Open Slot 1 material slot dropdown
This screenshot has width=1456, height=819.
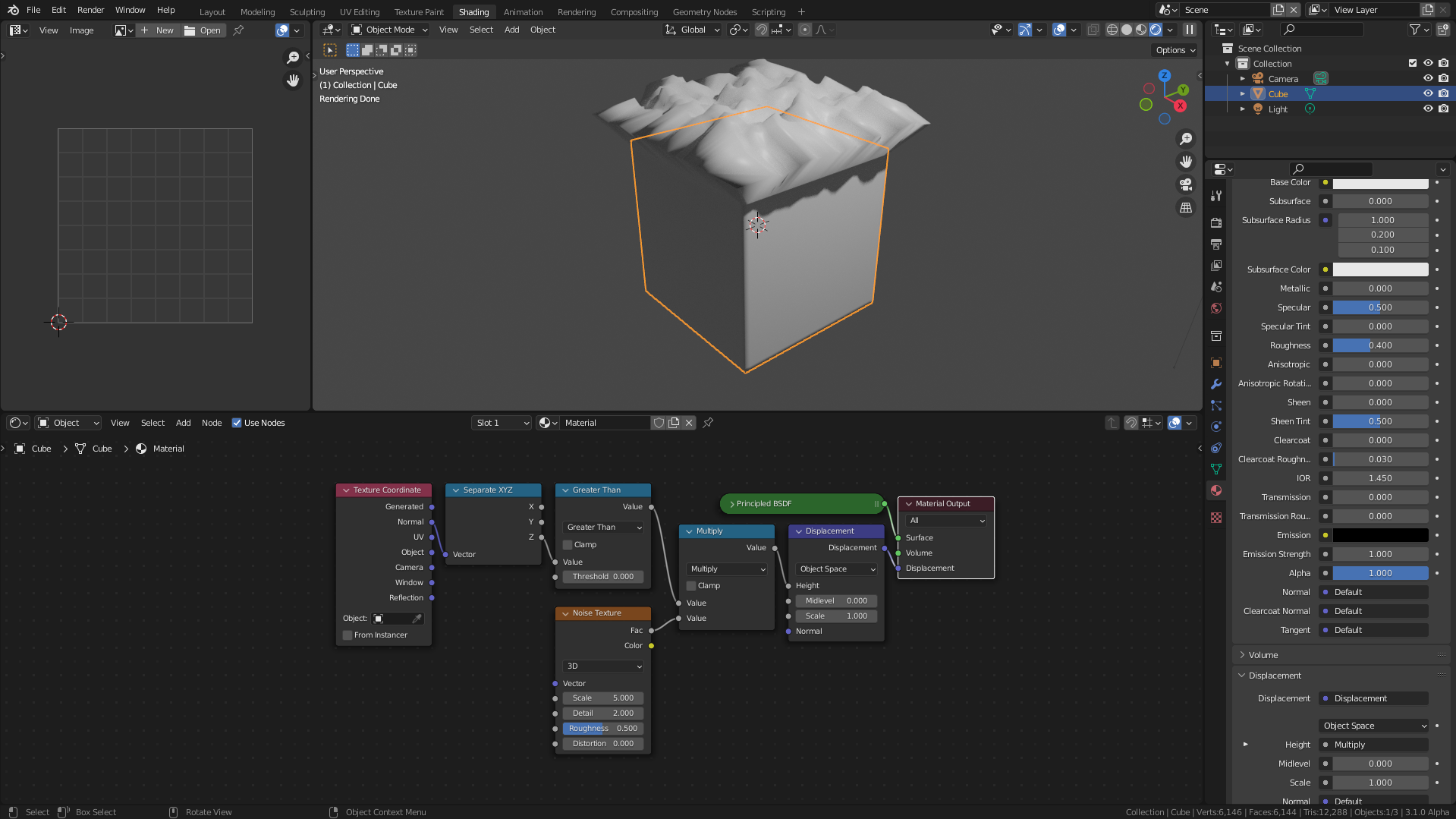point(501,423)
